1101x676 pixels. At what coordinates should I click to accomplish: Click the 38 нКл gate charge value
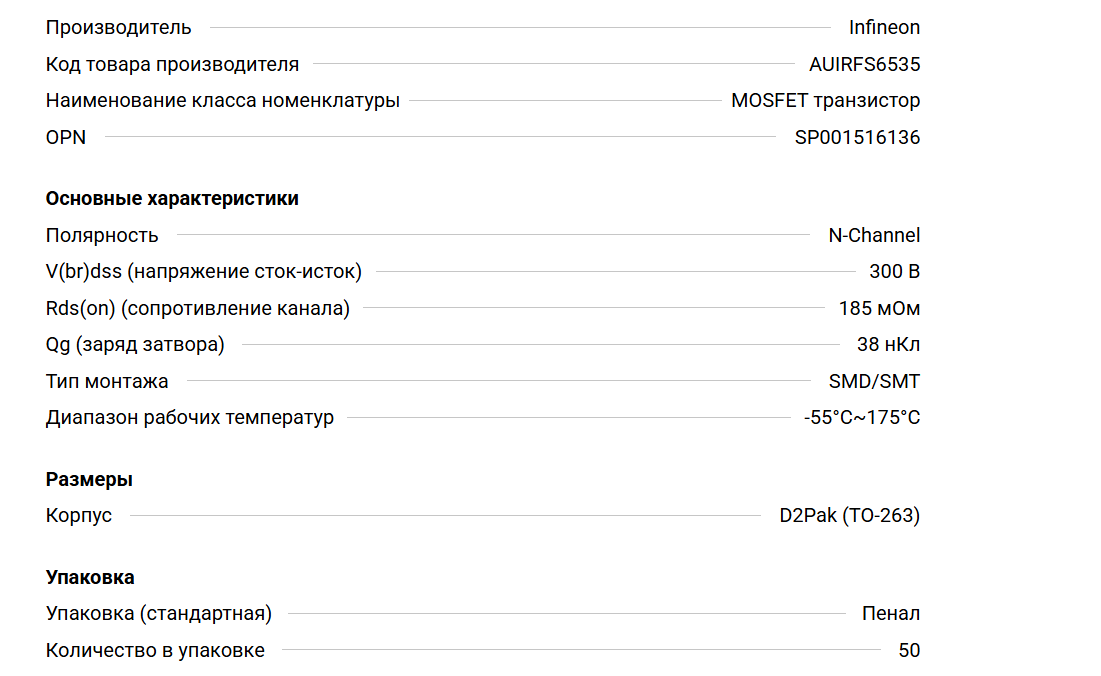coord(888,345)
